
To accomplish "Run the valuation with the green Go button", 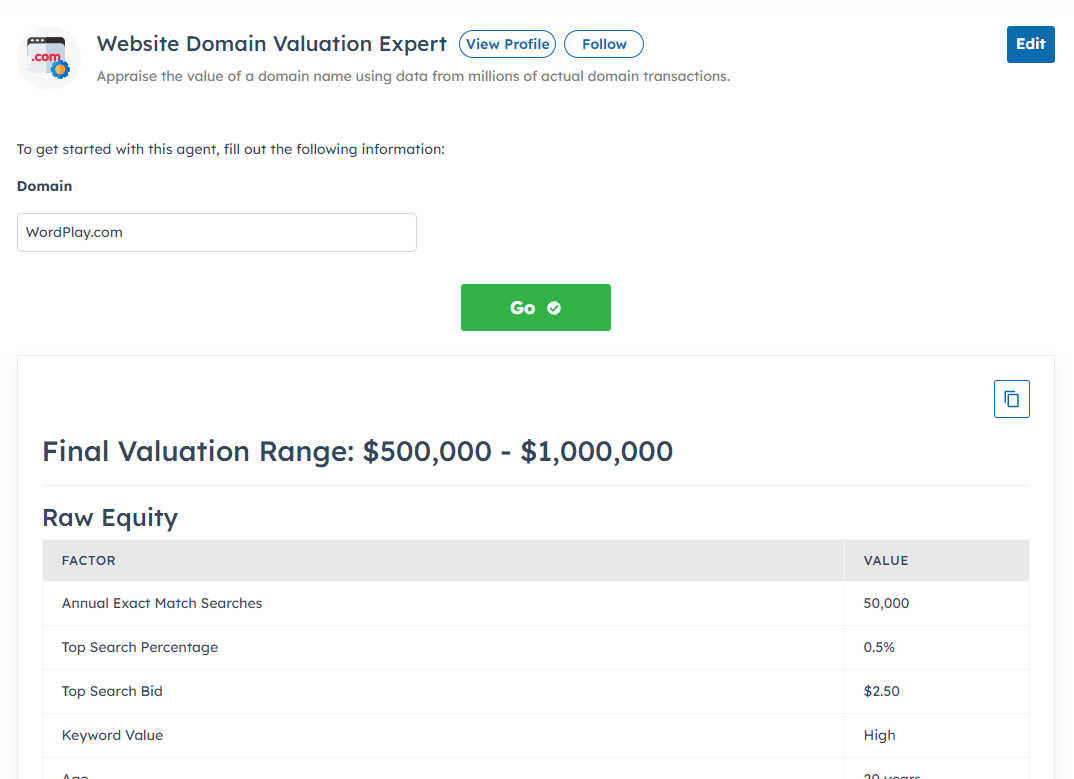I will pyautogui.click(x=535, y=307).
